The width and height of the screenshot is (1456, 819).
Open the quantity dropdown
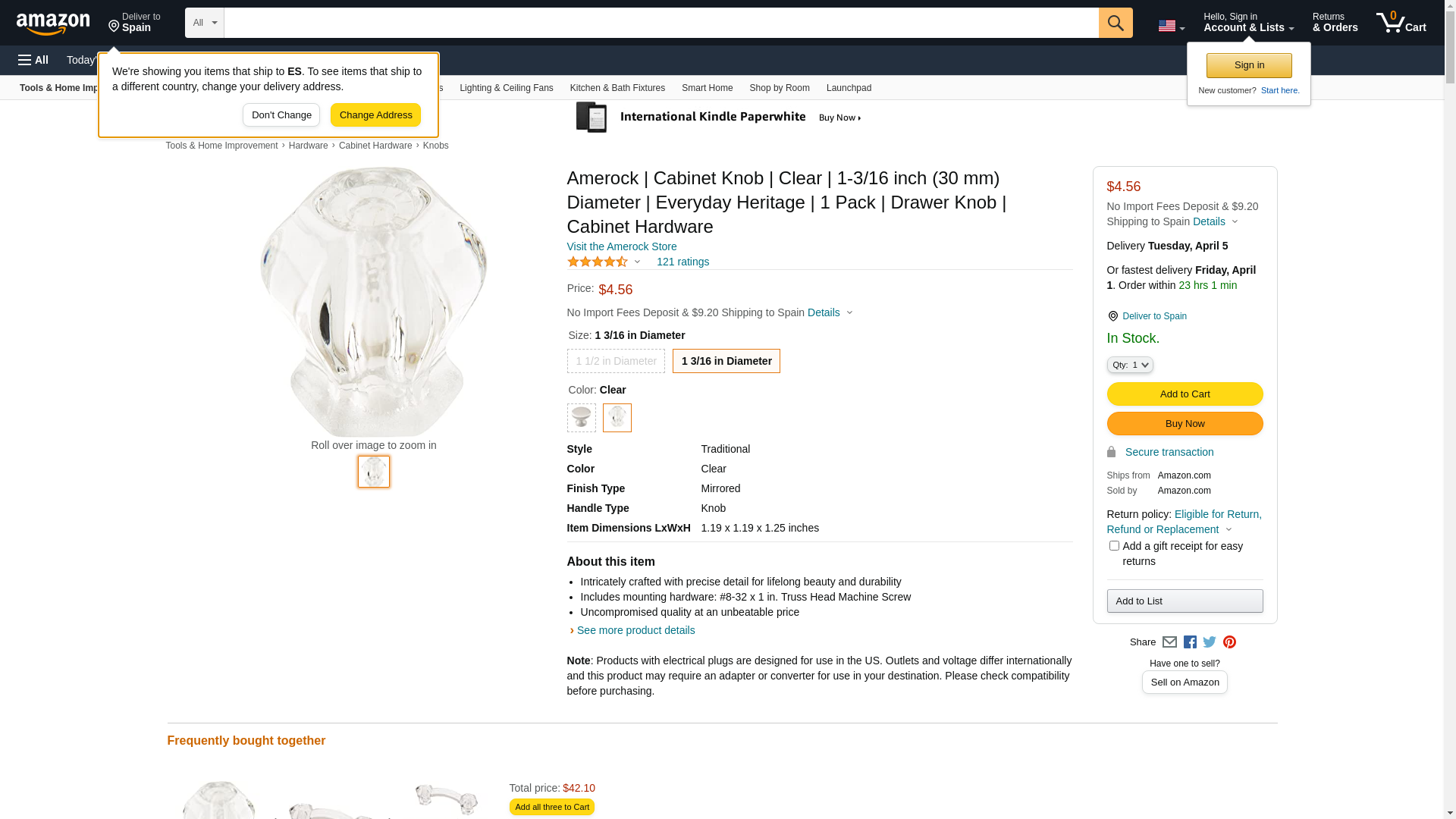[x=1129, y=365]
